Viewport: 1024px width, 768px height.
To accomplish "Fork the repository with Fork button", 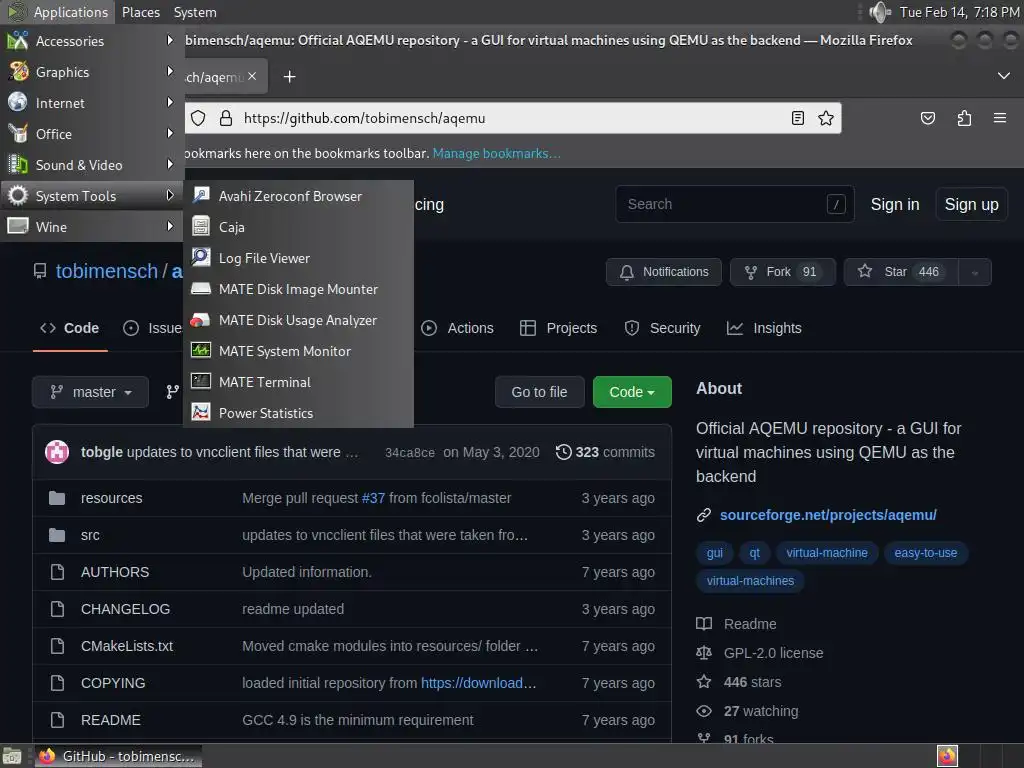I will point(782,272).
